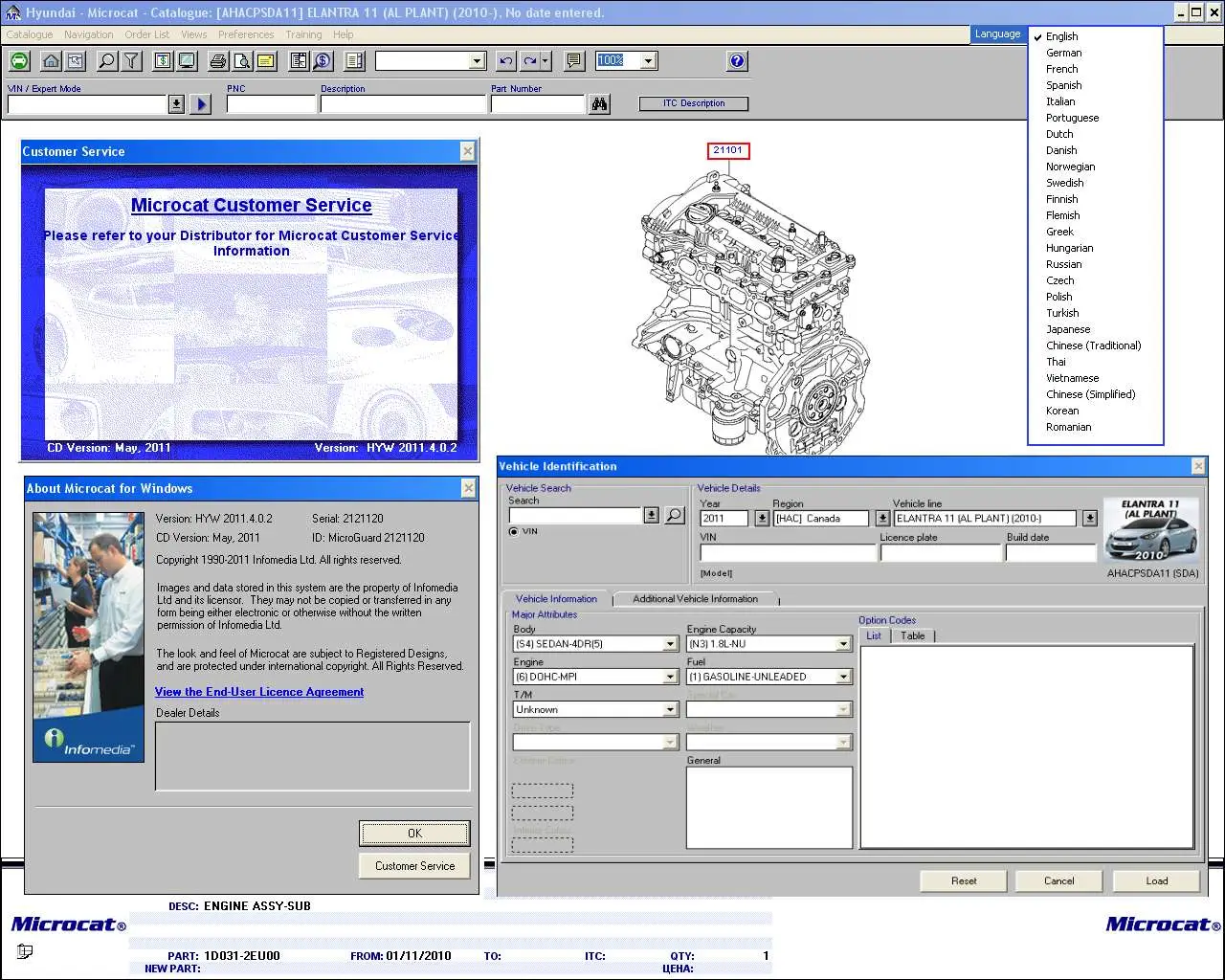
Task: Focus the Part Number input field
Action: (538, 104)
